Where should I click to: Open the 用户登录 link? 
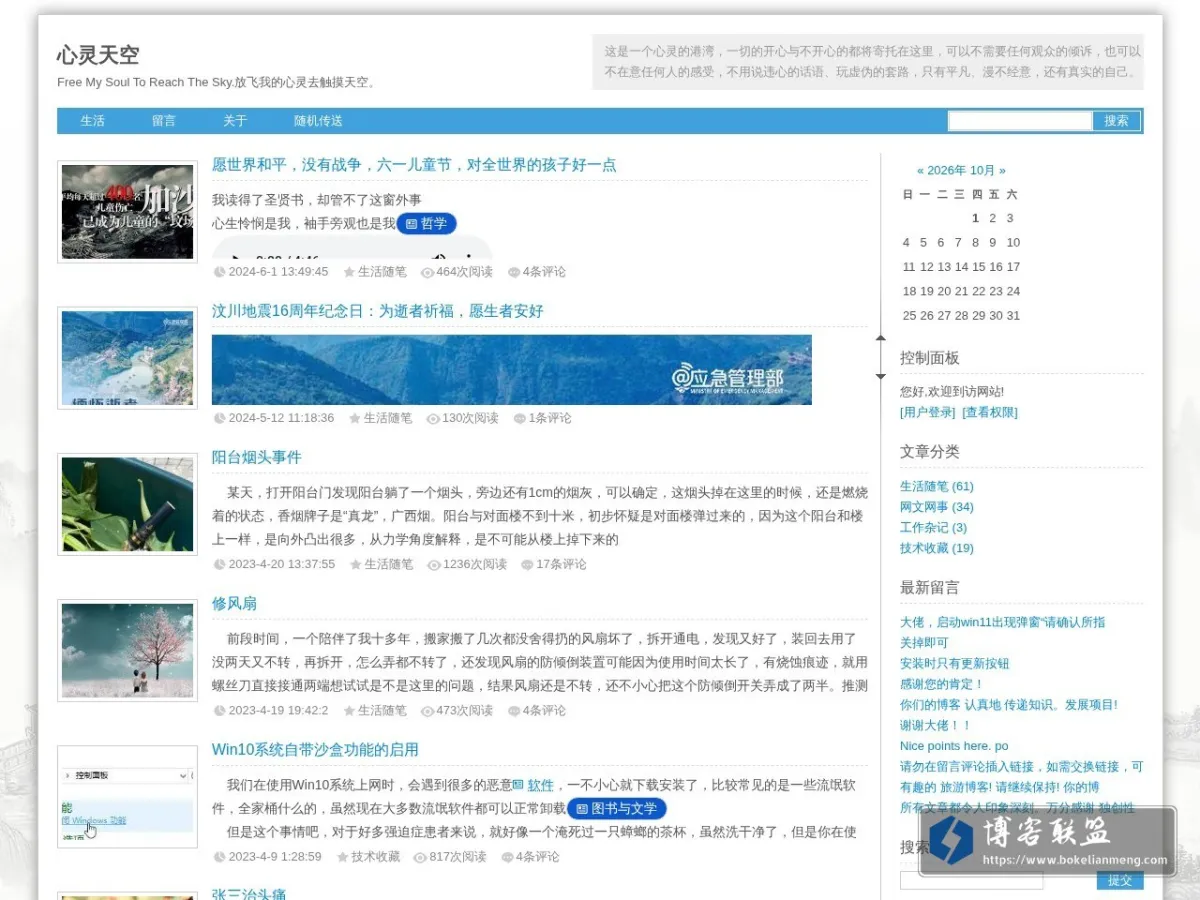(x=928, y=412)
